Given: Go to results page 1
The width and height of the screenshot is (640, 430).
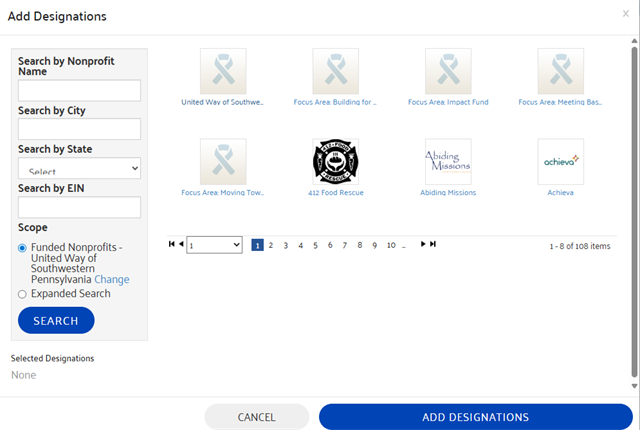Looking at the screenshot, I should (x=258, y=245).
